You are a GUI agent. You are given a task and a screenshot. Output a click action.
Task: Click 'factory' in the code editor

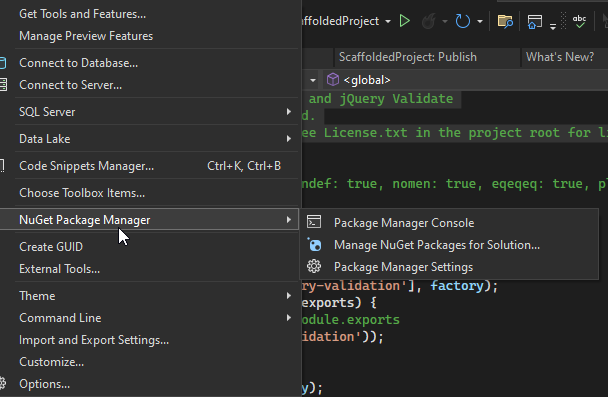click(457, 286)
